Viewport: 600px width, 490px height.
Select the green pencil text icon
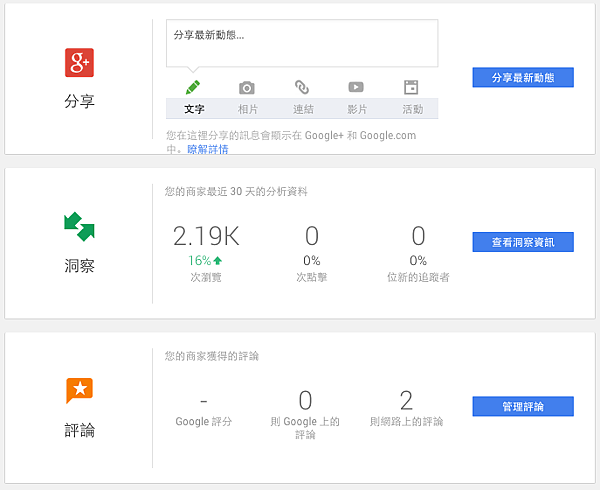(193, 87)
